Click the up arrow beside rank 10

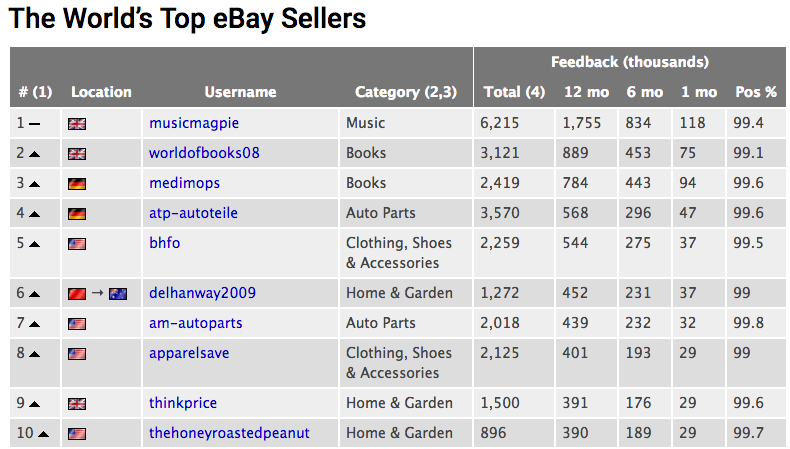[x=43, y=434]
